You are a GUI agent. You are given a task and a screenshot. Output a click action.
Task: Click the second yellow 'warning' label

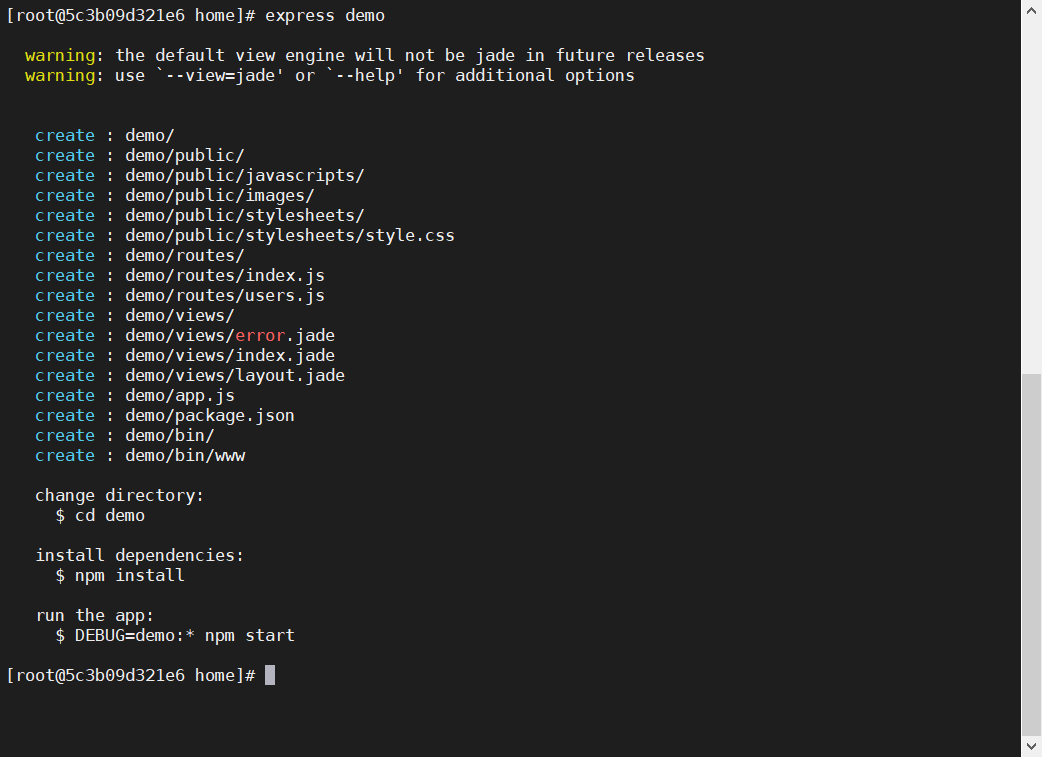[60, 76]
